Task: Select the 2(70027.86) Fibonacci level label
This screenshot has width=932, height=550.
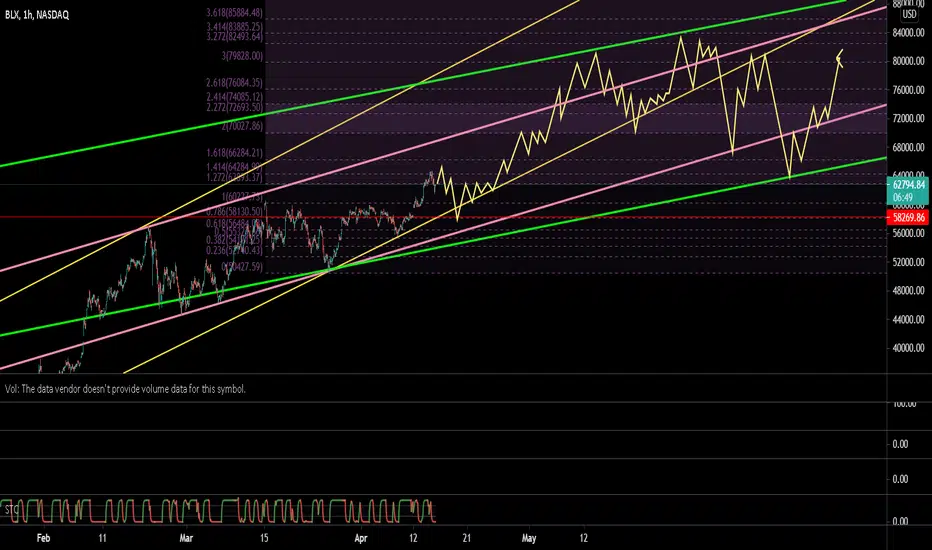Action: (242, 126)
